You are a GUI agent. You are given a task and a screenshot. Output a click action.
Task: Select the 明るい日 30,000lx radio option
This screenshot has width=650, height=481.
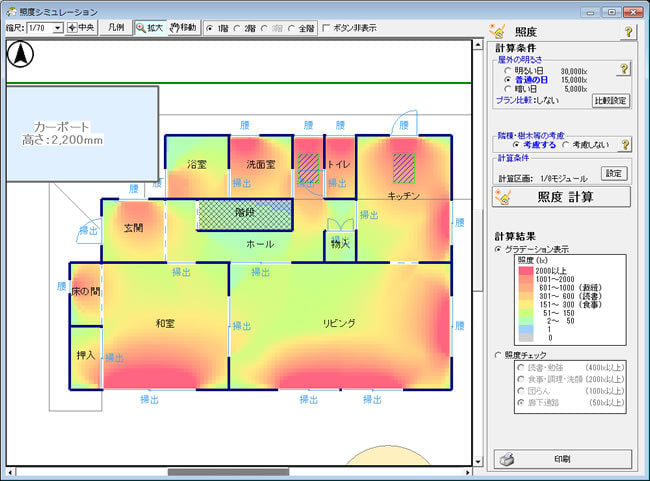coord(507,71)
